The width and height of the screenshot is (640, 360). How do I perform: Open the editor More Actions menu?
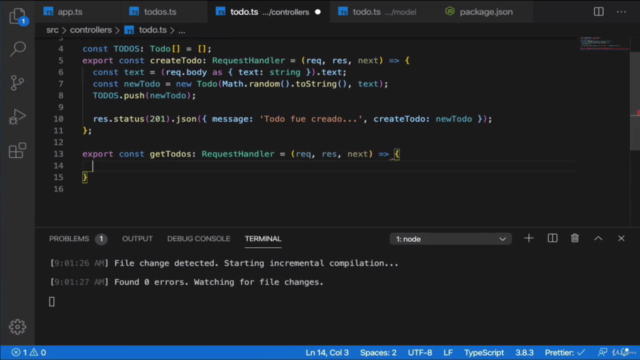(x=621, y=12)
